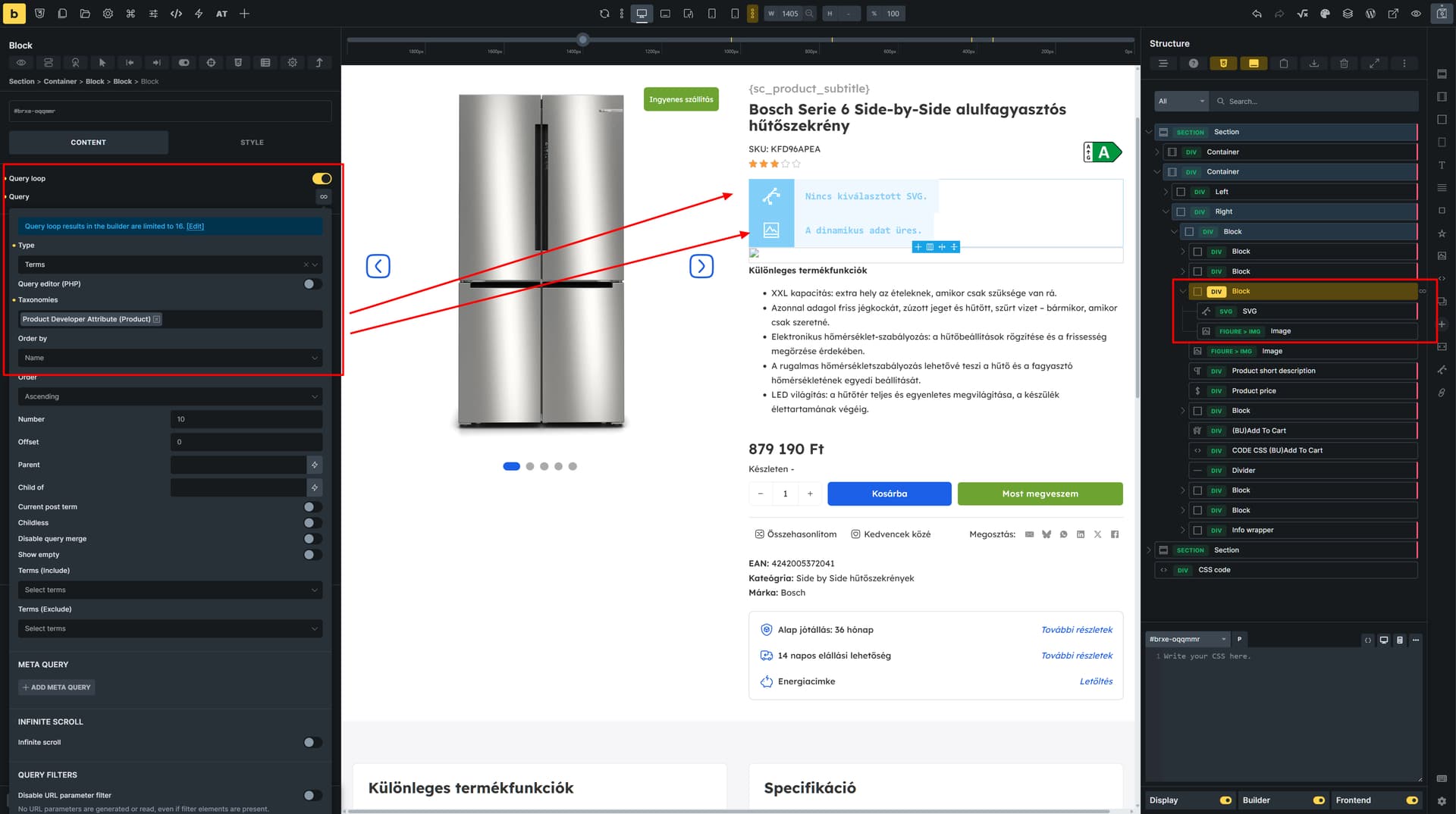Open Terms (Exclude) Select terms dropdown

[170, 628]
